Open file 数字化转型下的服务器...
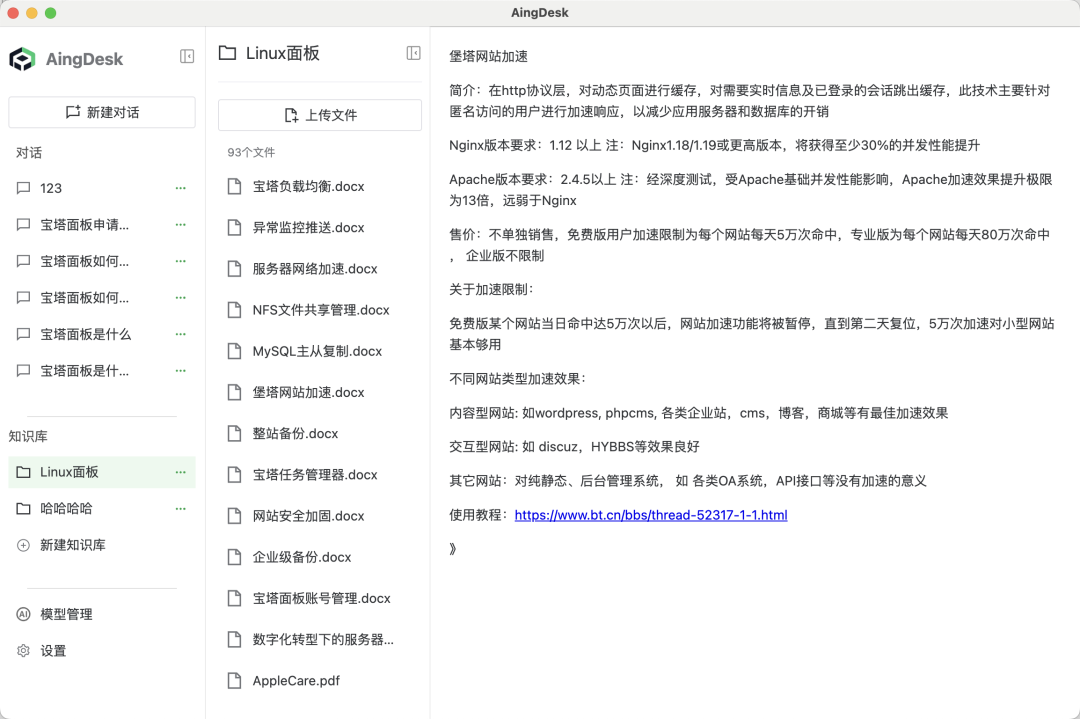The width and height of the screenshot is (1080, 719). [320, 640]
